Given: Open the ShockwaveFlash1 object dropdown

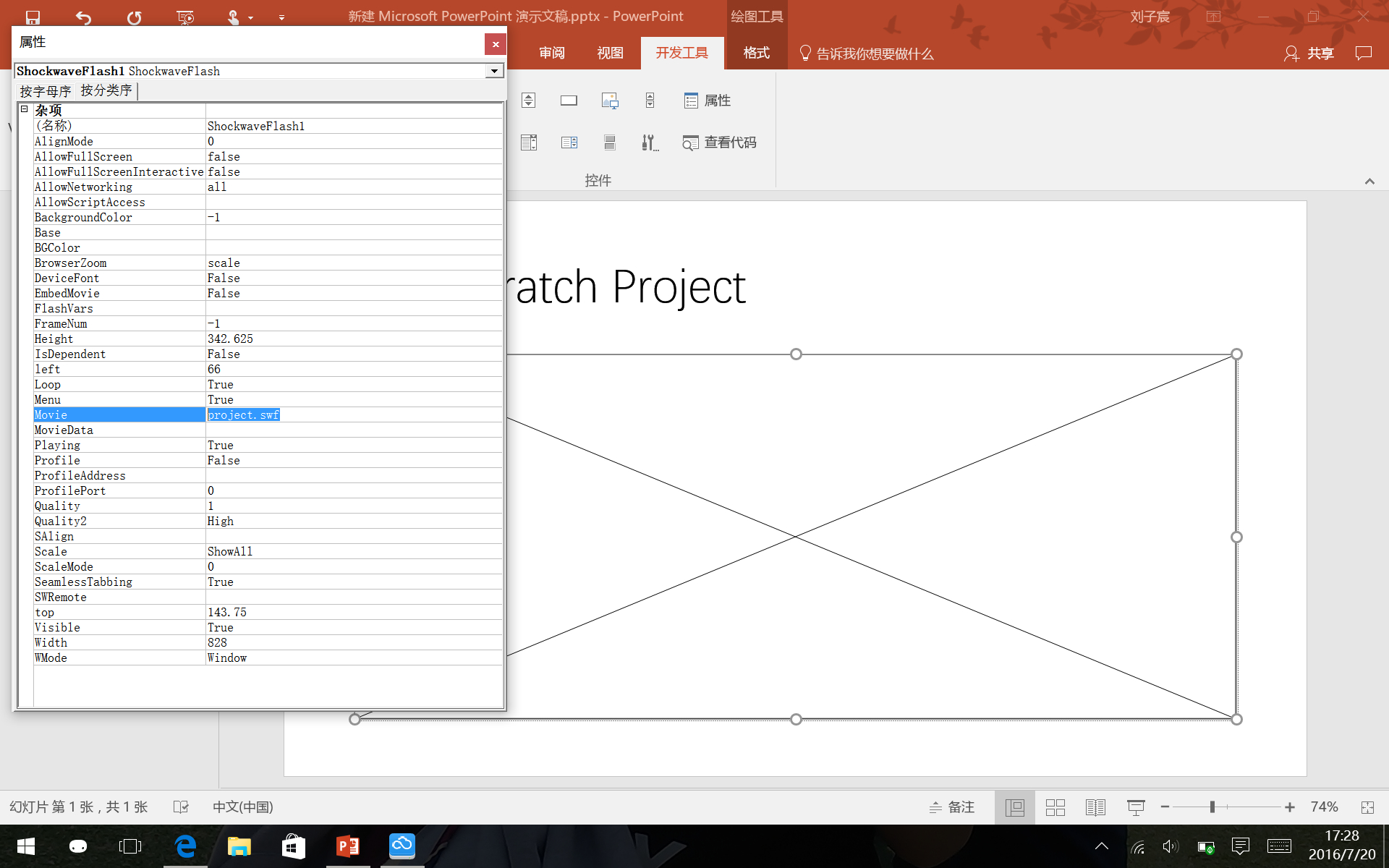Looking at the screenshot, I should [x=494, y=71].
